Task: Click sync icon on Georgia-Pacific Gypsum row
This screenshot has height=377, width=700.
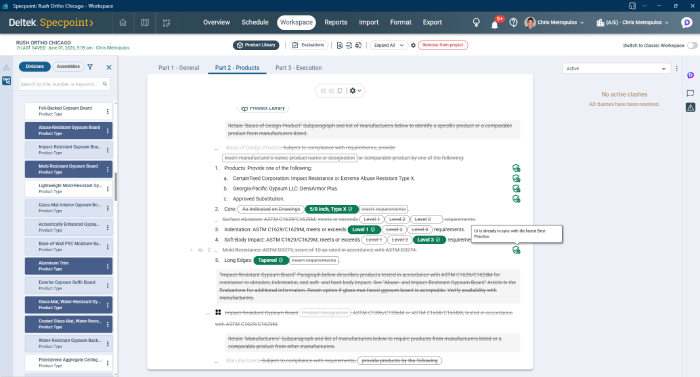Action: click(x=516, y=188)
